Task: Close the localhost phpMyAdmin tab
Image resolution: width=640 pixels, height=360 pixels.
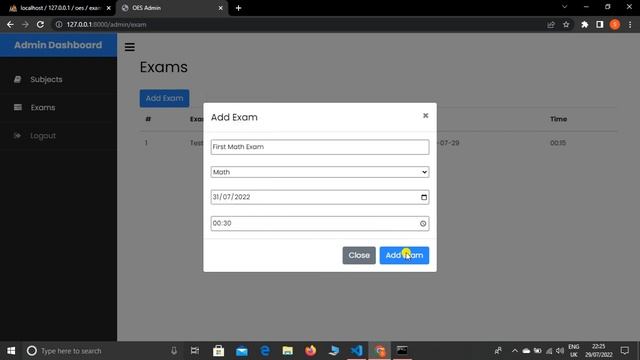Action: tap(109, 8)
